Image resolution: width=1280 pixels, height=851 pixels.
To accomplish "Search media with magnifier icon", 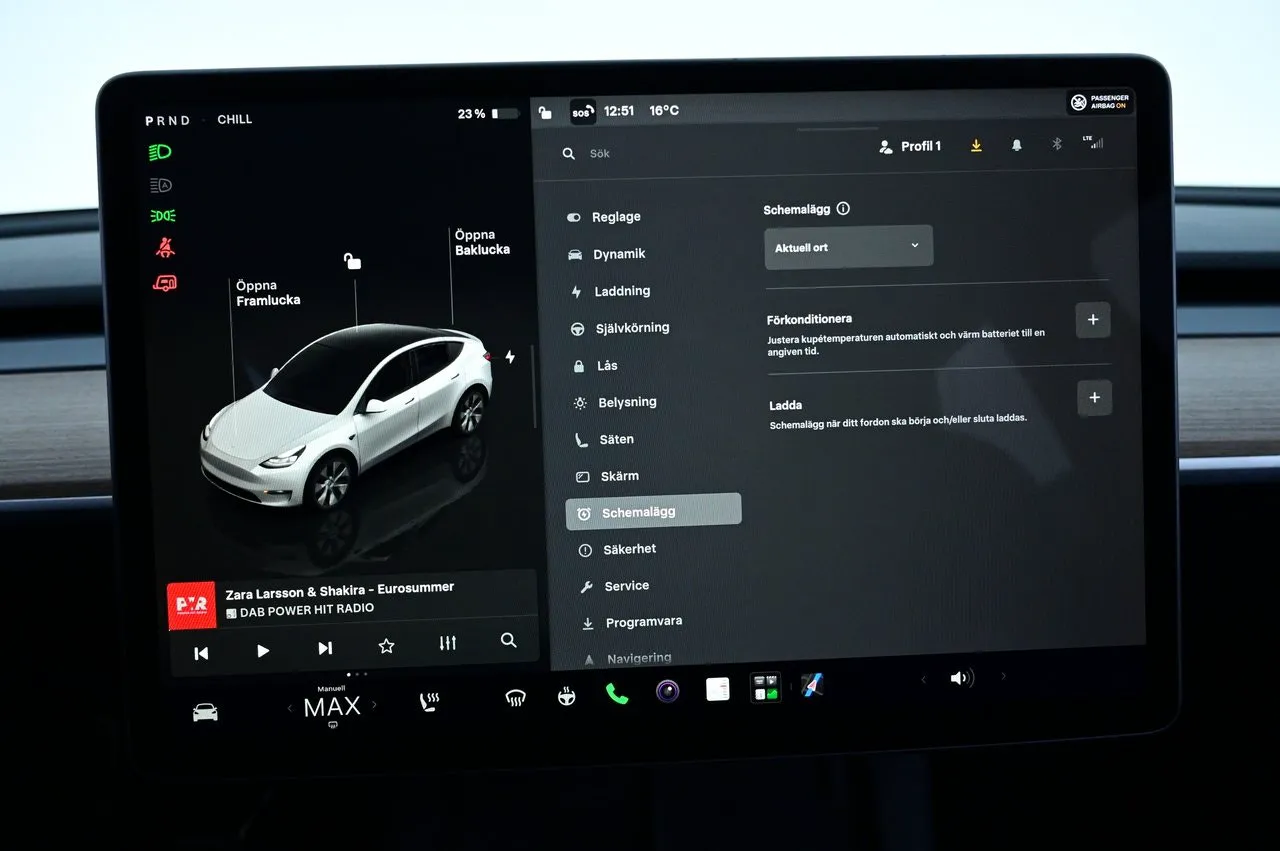I will click(x=509, y=641).
